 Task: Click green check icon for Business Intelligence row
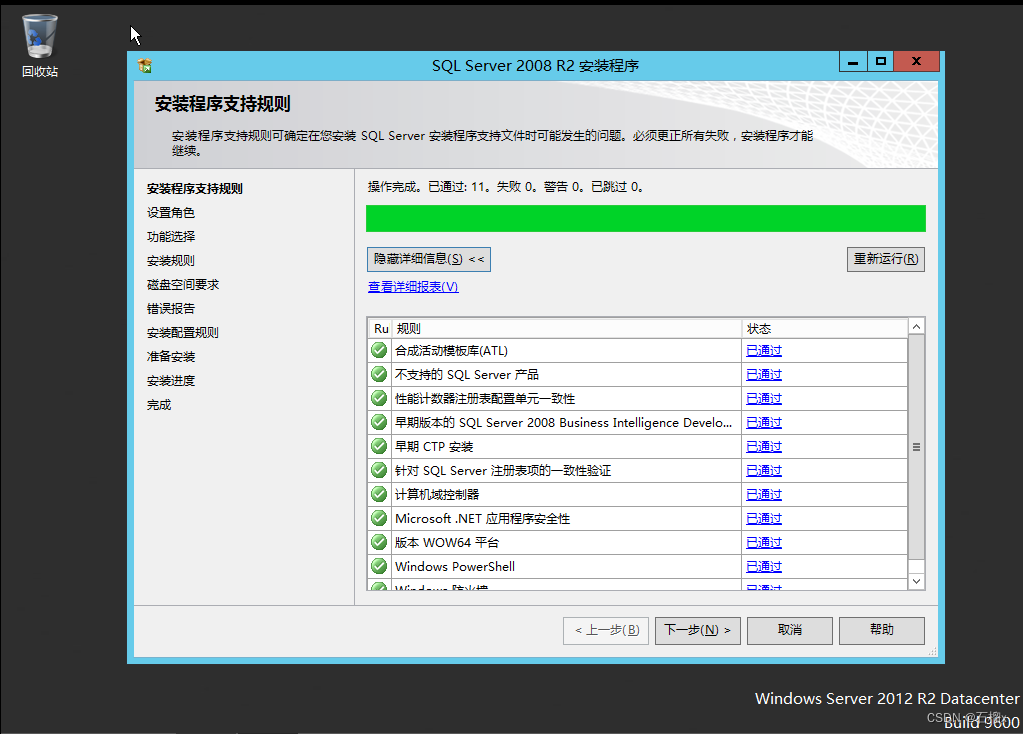379,422
